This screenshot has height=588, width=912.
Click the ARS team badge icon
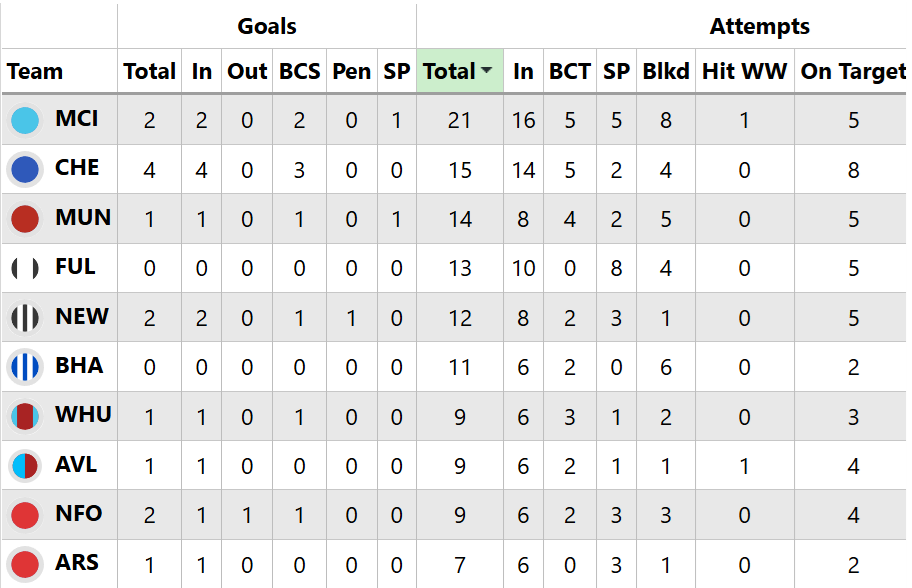(x=25, y=563)
